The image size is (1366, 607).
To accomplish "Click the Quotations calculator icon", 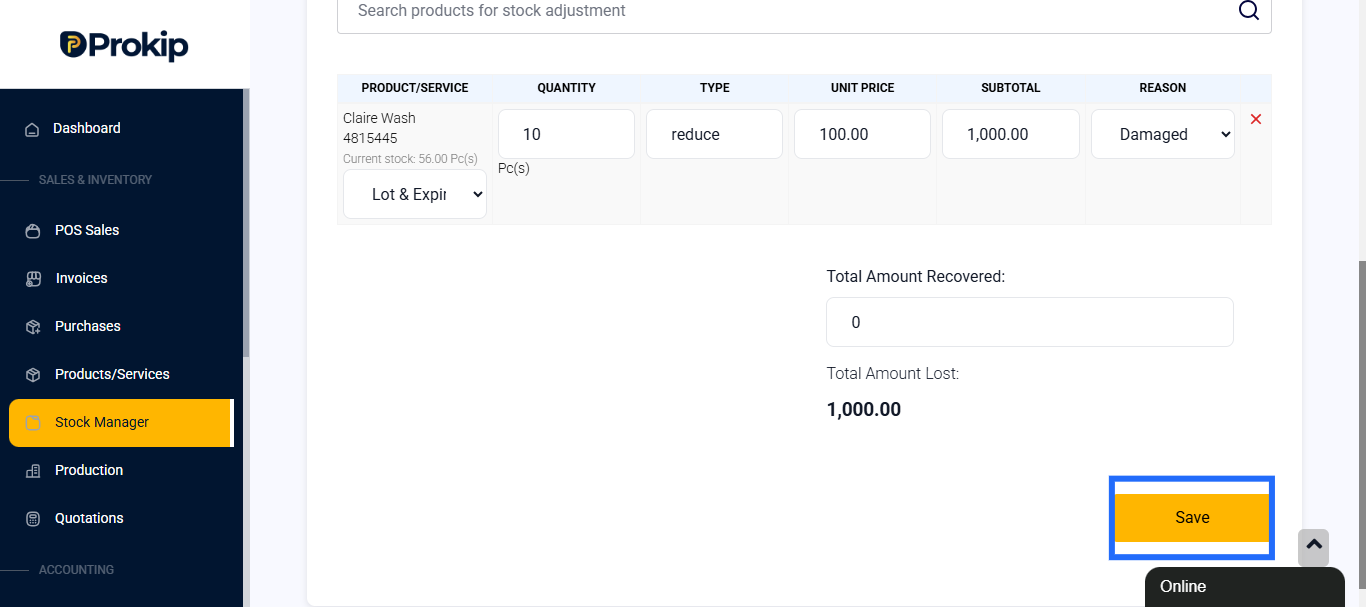I will 33,519.
